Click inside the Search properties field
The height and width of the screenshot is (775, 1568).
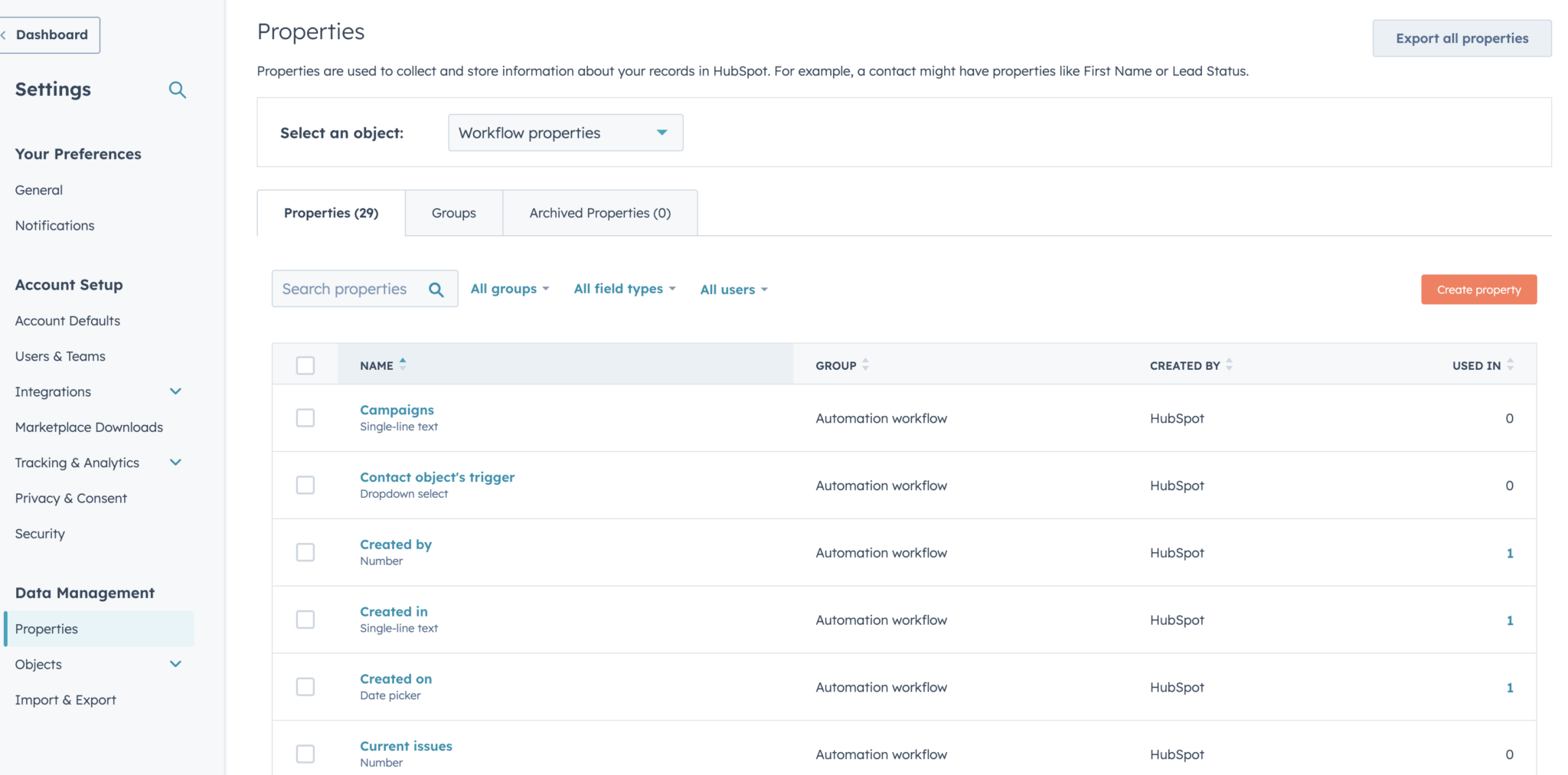pos(352,289)
